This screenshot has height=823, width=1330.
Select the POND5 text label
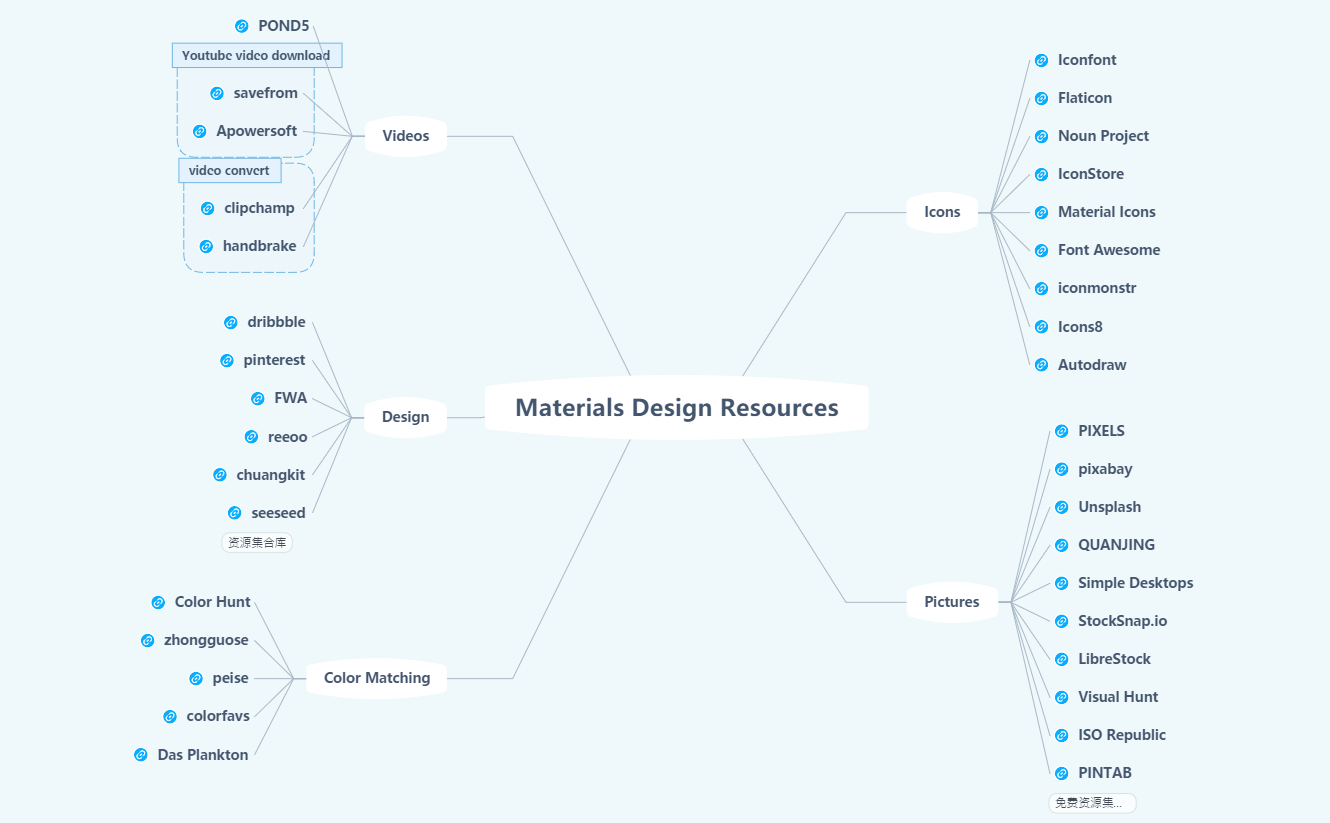coord(284,26)
